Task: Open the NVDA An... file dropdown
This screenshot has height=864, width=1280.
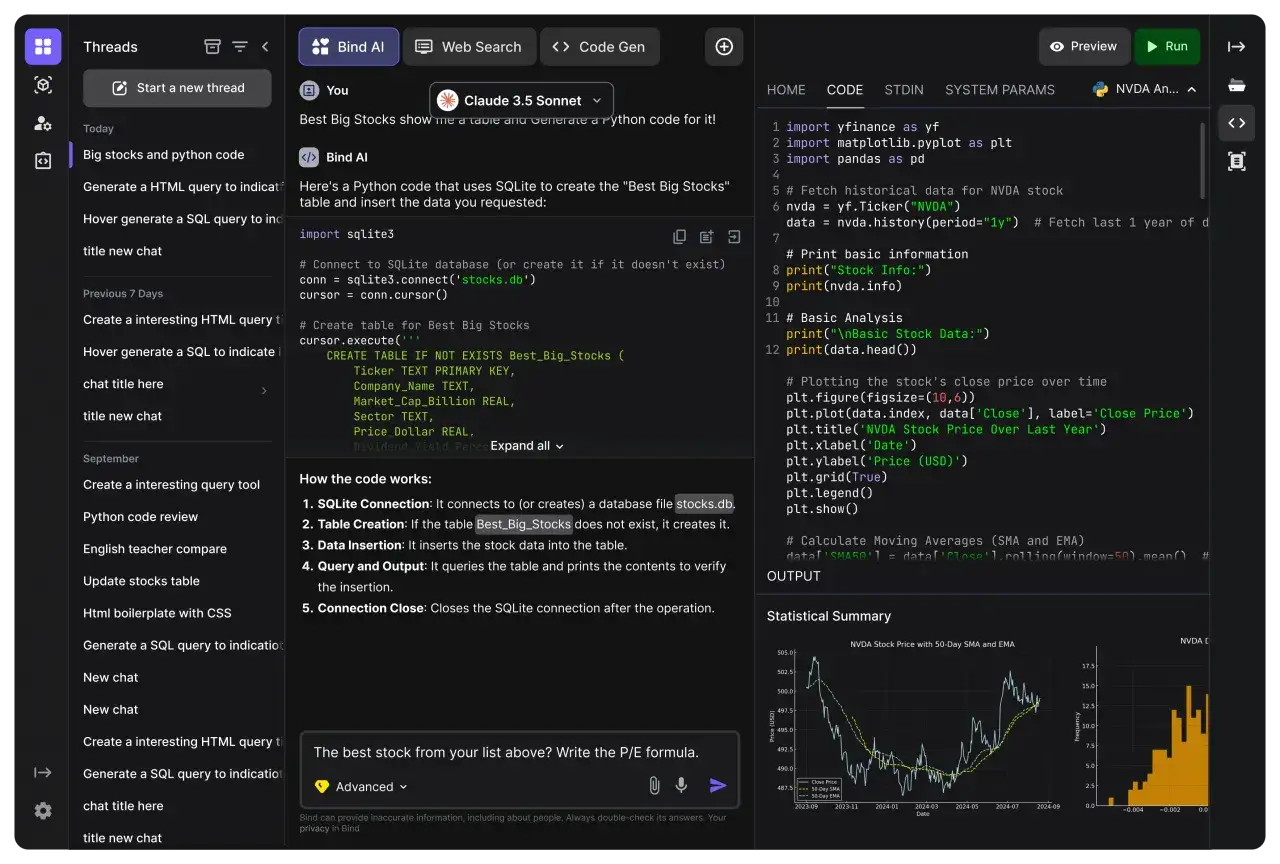Action: click(x=1146, y=89)
